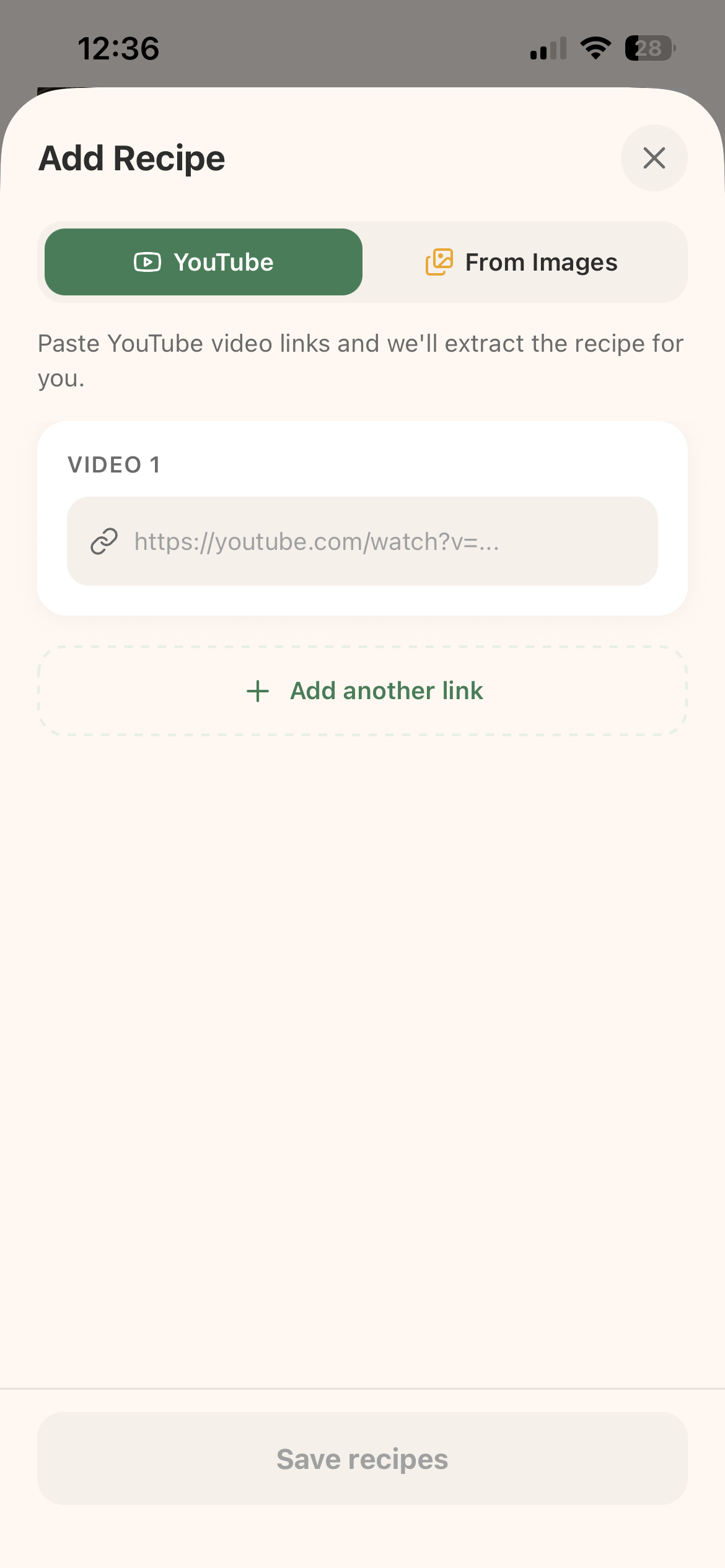Tap the YouTube play icon
The height and width of the screenshot is (1568, 725).
click(147, 262)
